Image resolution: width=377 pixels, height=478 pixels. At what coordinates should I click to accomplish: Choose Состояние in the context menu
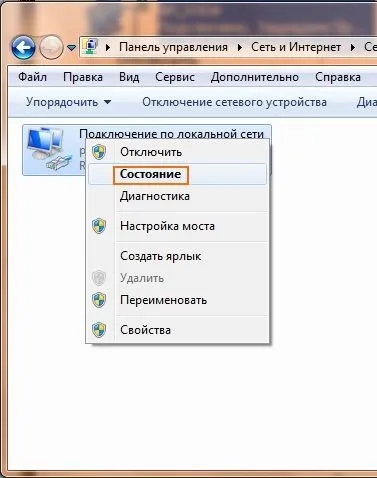point(177,174)
